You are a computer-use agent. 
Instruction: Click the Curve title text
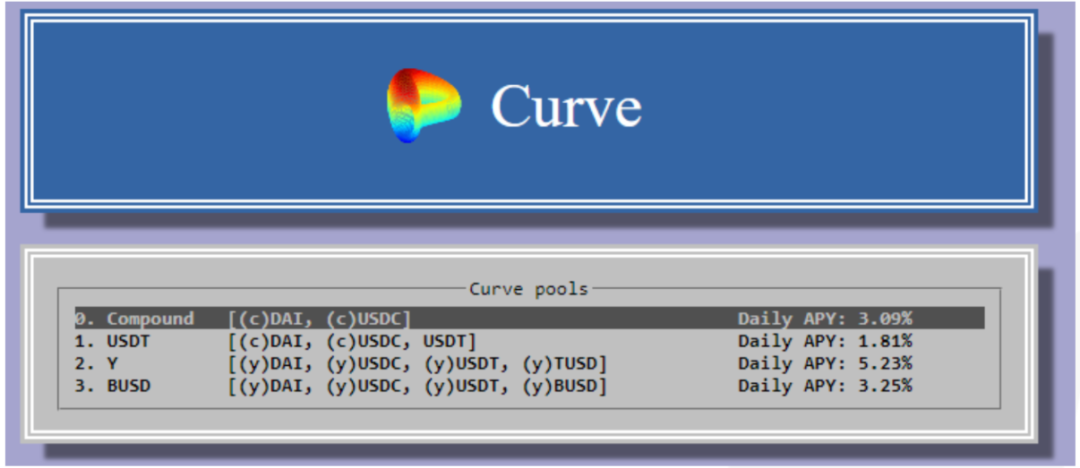[566, 105]
